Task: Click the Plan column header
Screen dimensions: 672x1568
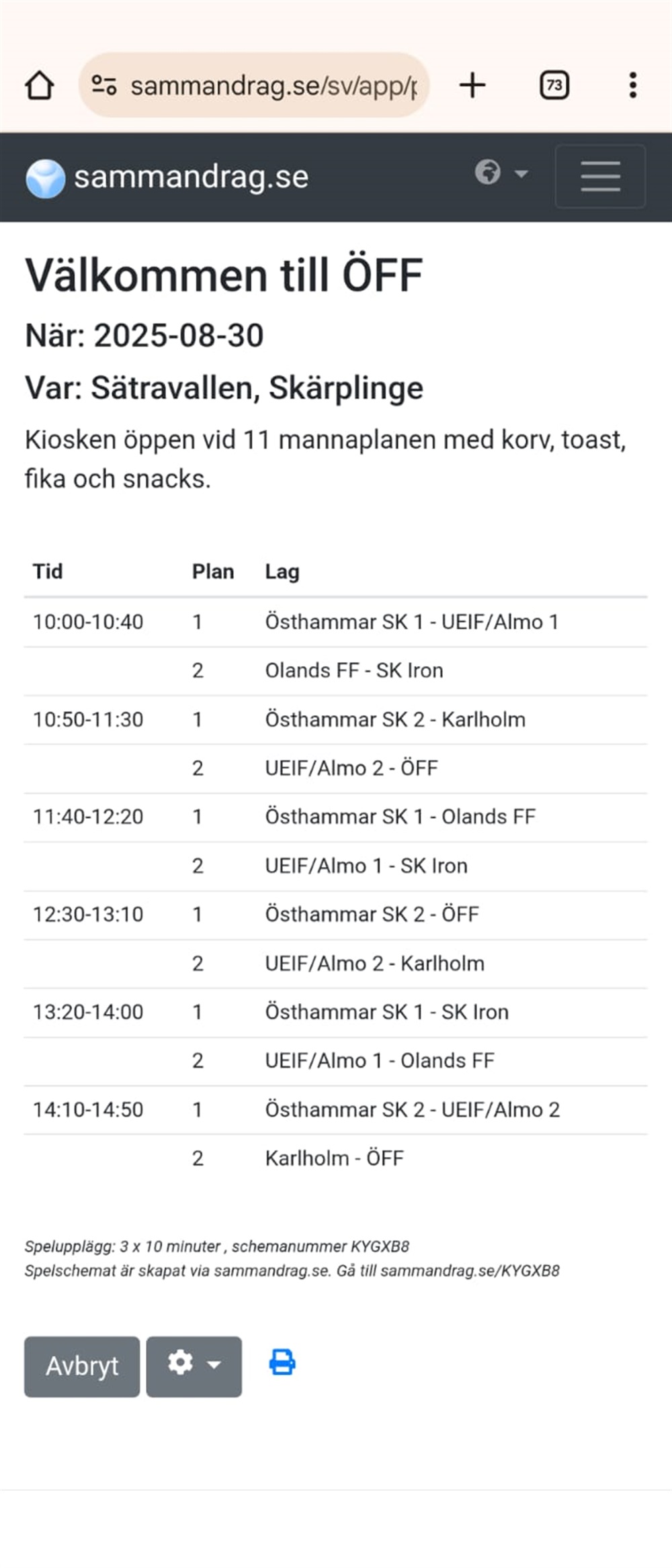Action: point(213,571)
